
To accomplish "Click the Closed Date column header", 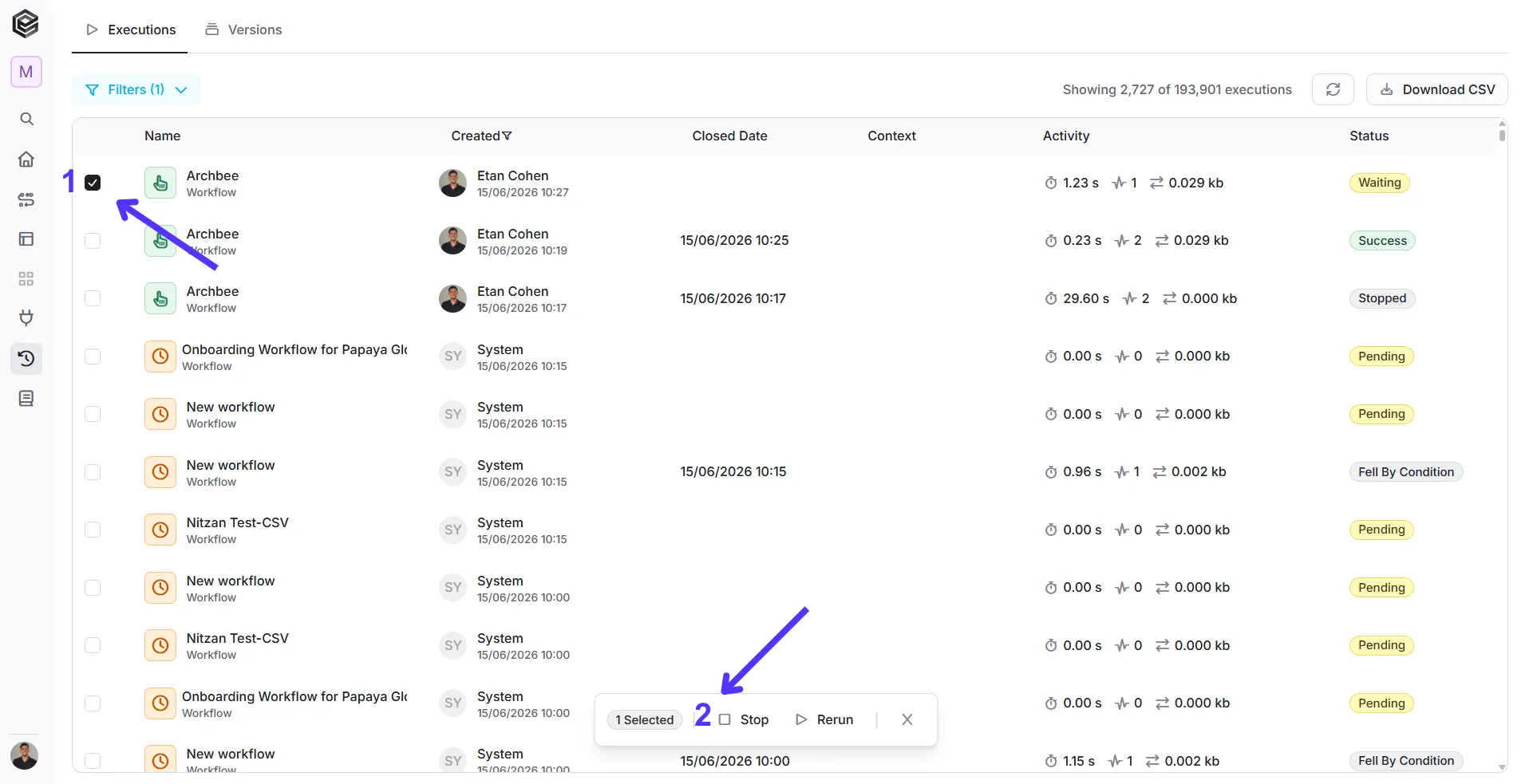I will (730, 136).
